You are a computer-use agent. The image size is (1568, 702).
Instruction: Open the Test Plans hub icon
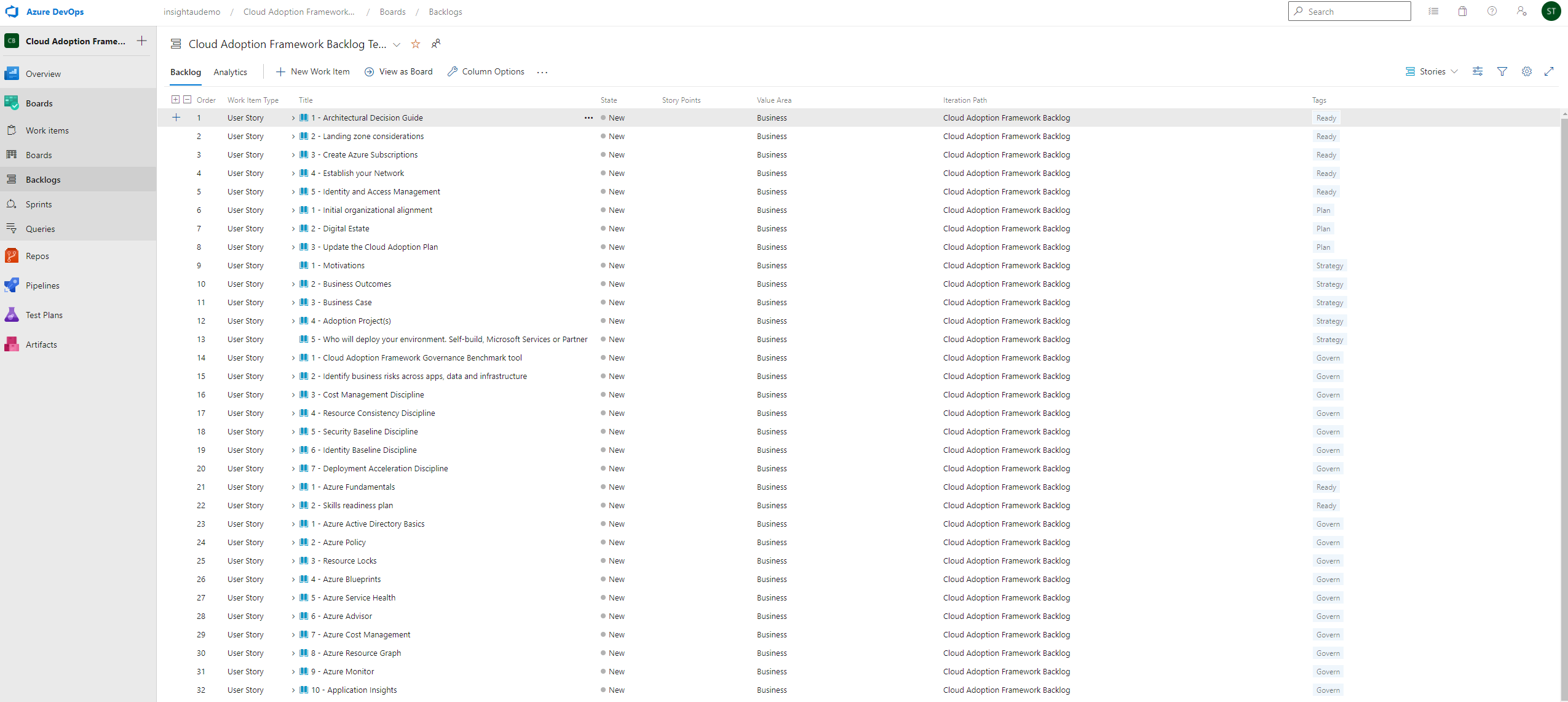pyautogui.click(x=12, y=315)
